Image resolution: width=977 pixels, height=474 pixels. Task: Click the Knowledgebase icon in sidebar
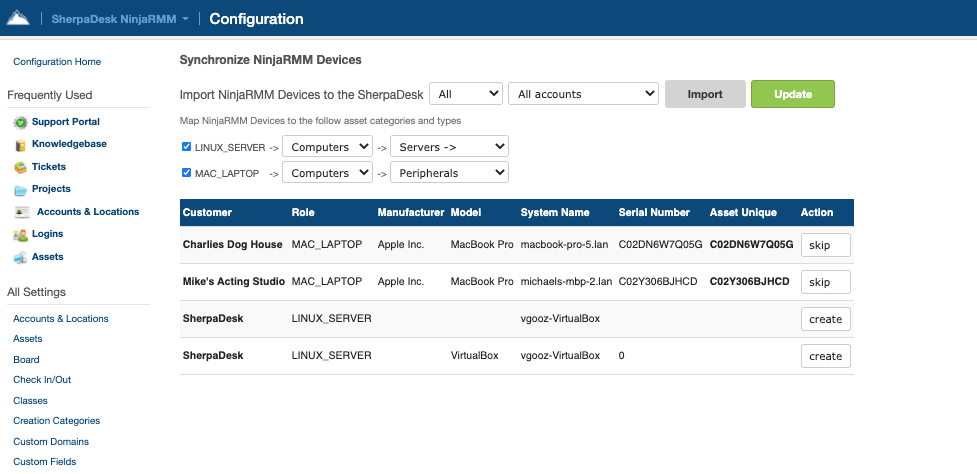[21, 145]
